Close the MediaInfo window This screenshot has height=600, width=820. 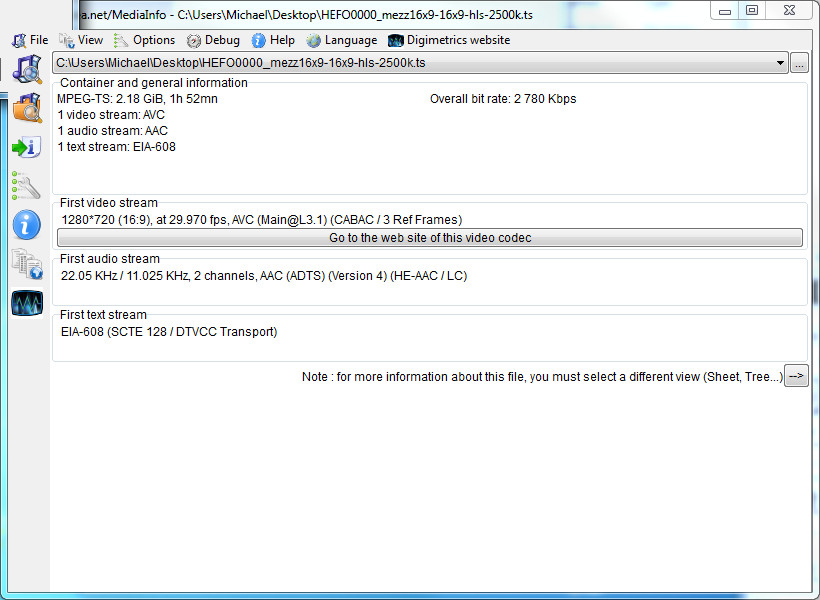click(789, 11)
